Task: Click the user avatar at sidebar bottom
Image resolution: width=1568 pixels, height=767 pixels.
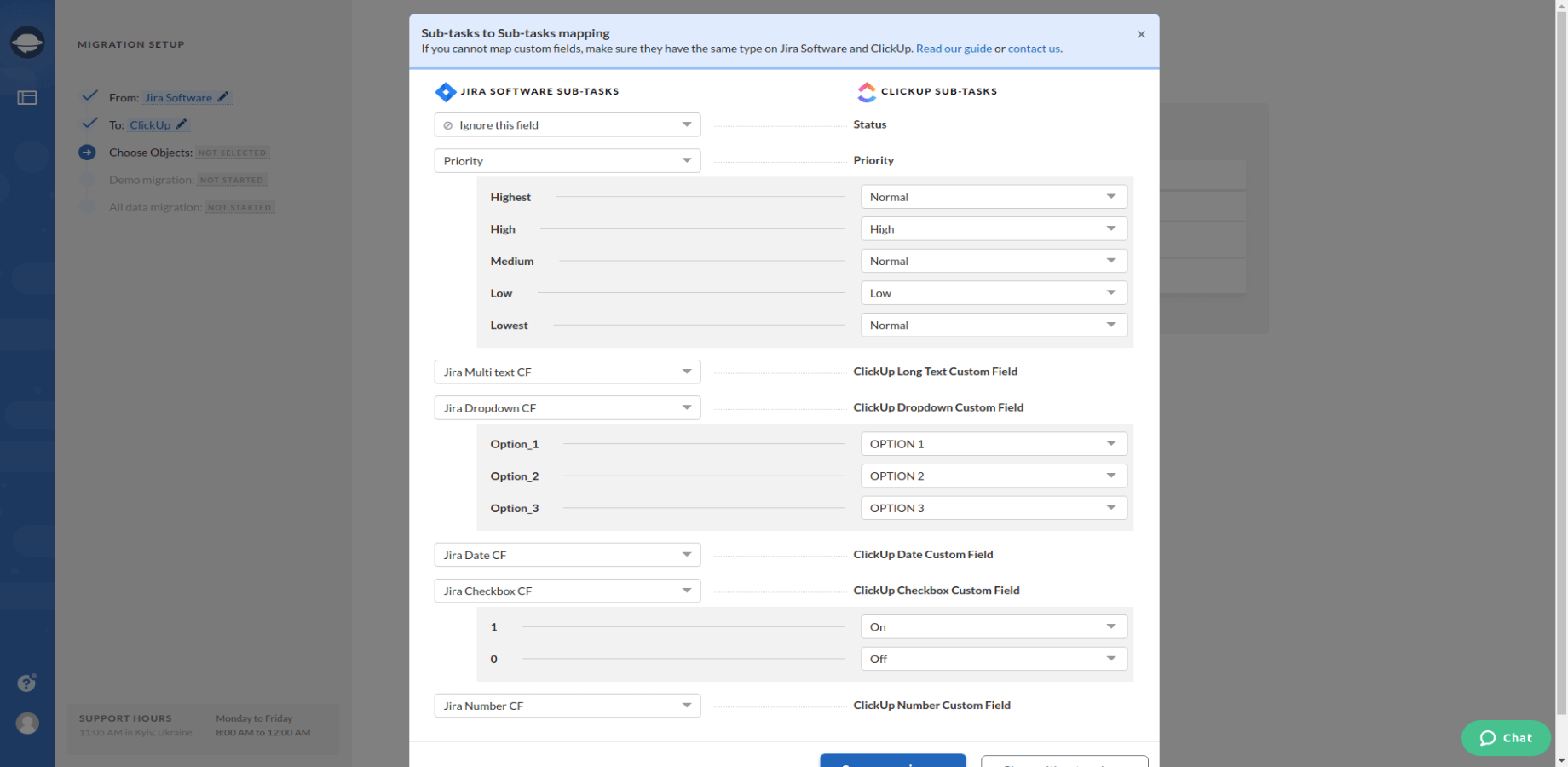Action: (27, 723)
